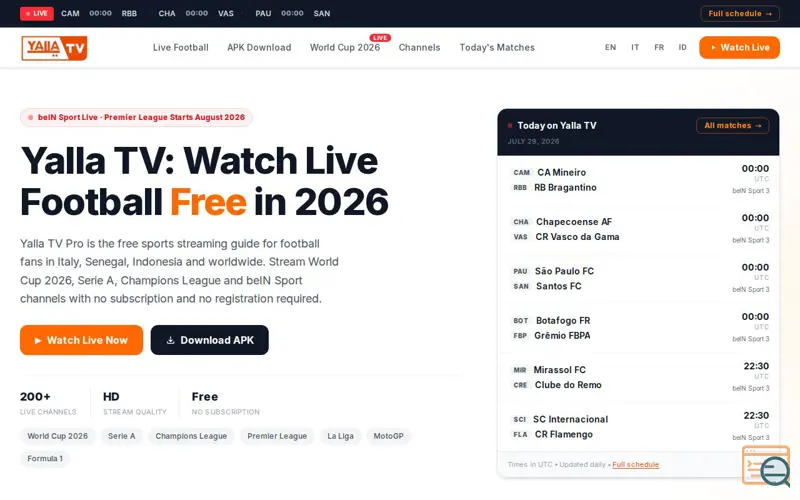The height and width of the screenshot is (500, 800).
Task: Open Channels menu item
Action: point(419,47)
